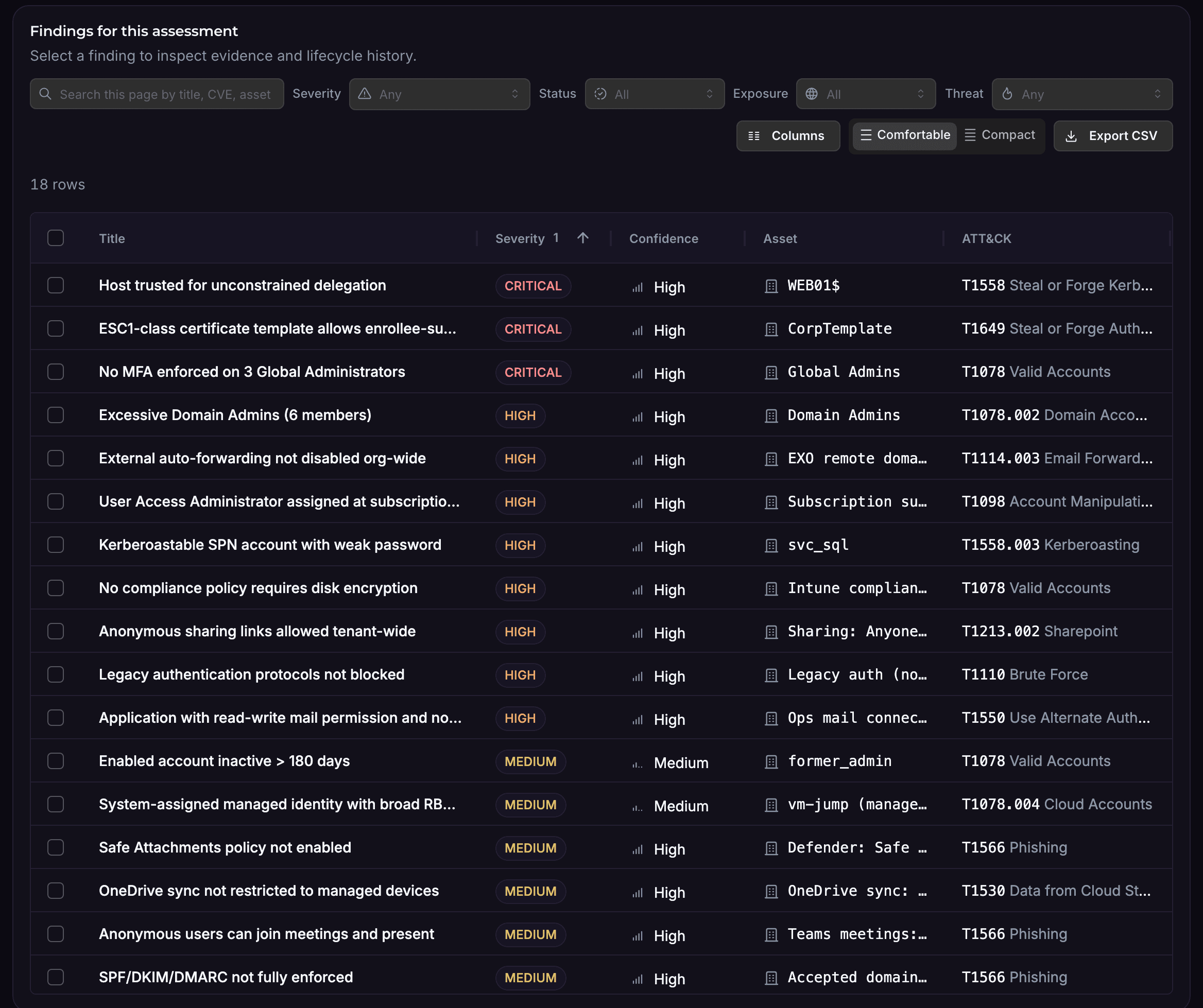The image size is (1203, 1008).
Task: Click asset icon next to CorpTemplate
Action: [x=771, y=329]
